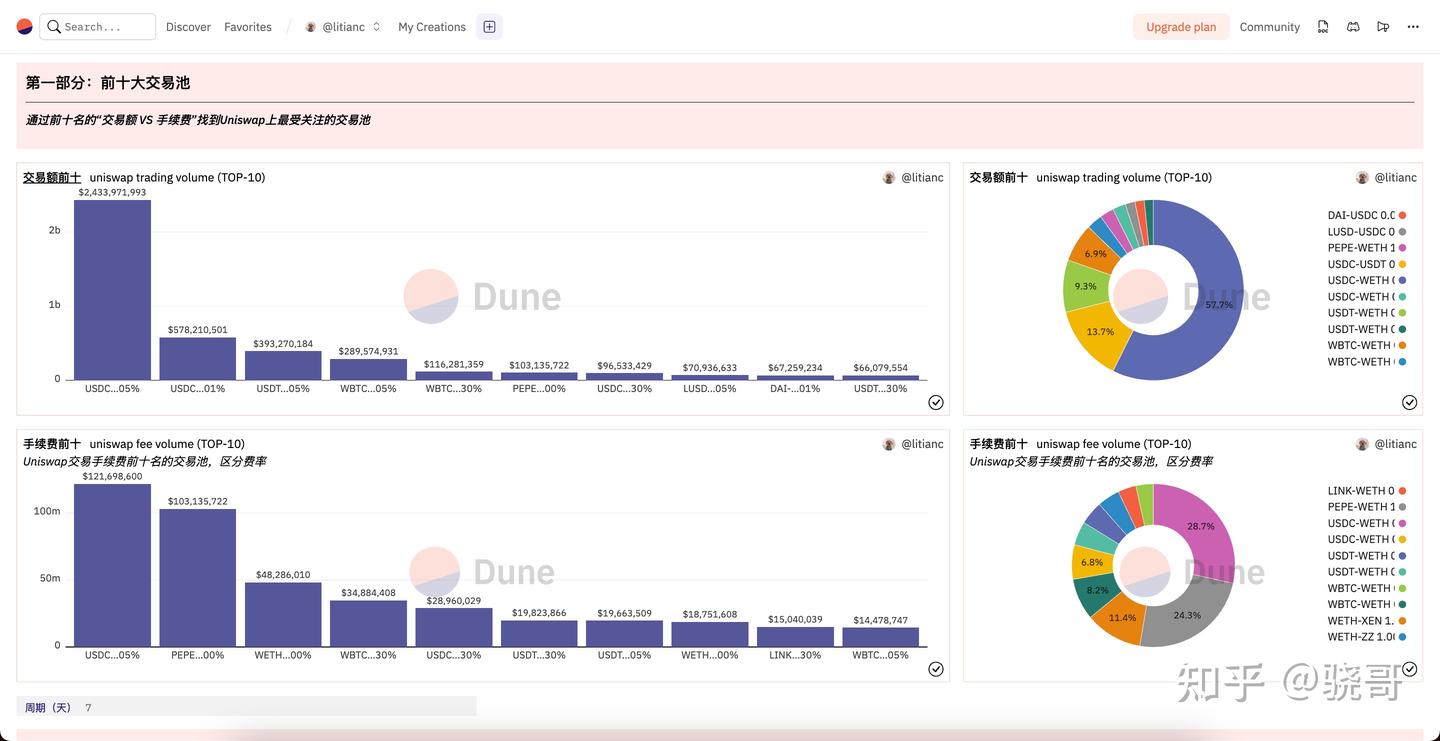Screen dimensions: 1440x741
Task: Open the Discord icon in the top bar
Action: point(1353,27)
